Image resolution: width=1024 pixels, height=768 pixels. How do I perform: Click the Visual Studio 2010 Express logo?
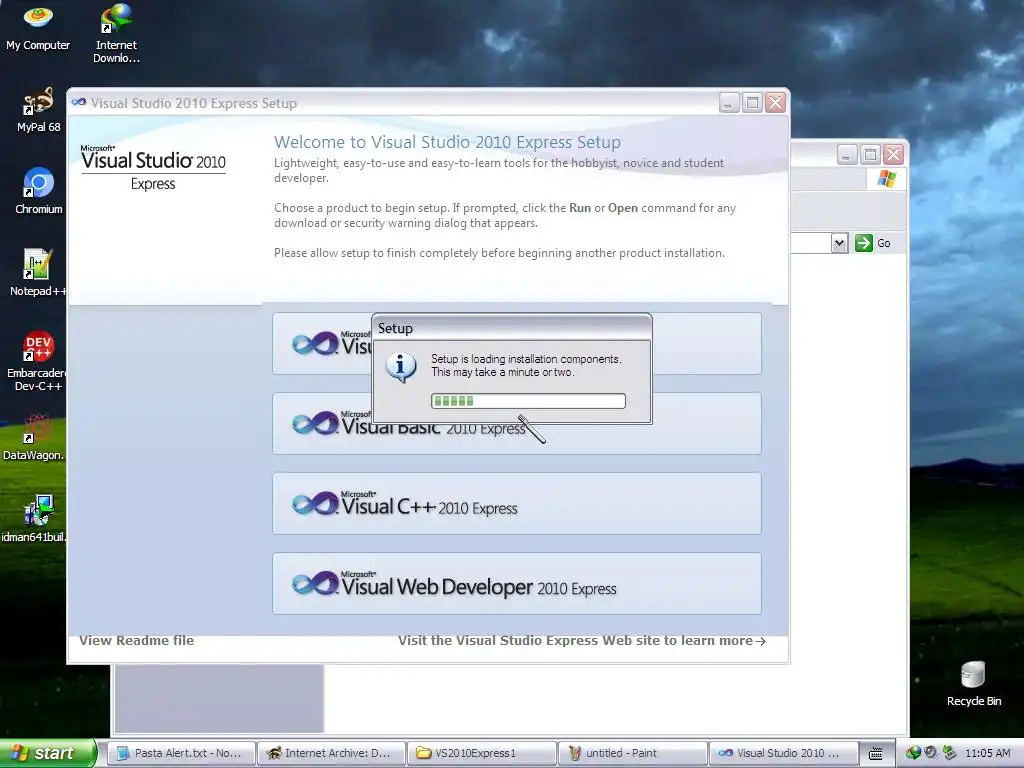[153, 168]
